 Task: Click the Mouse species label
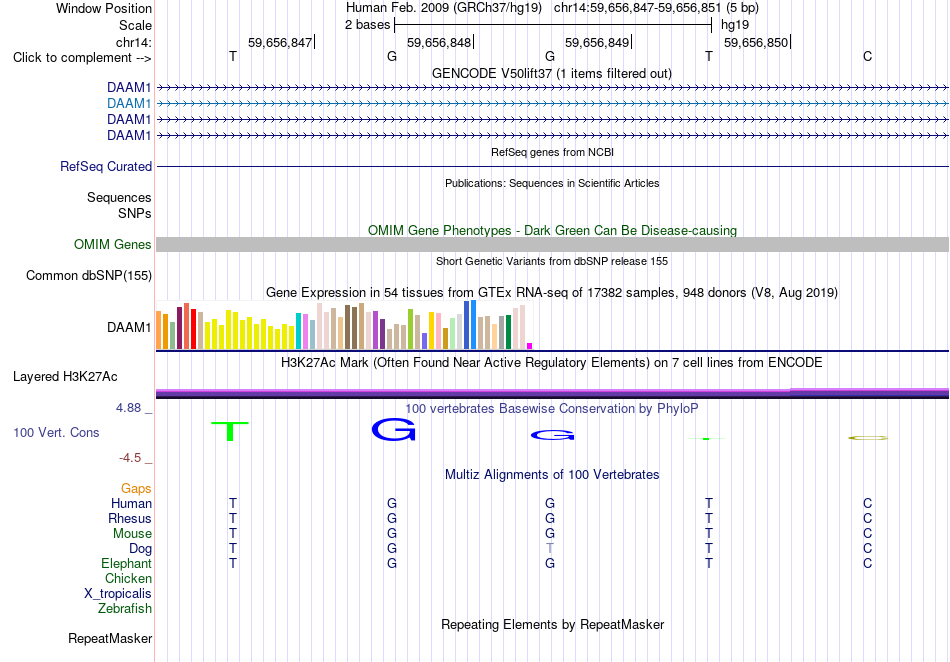(x=132, y=534)
